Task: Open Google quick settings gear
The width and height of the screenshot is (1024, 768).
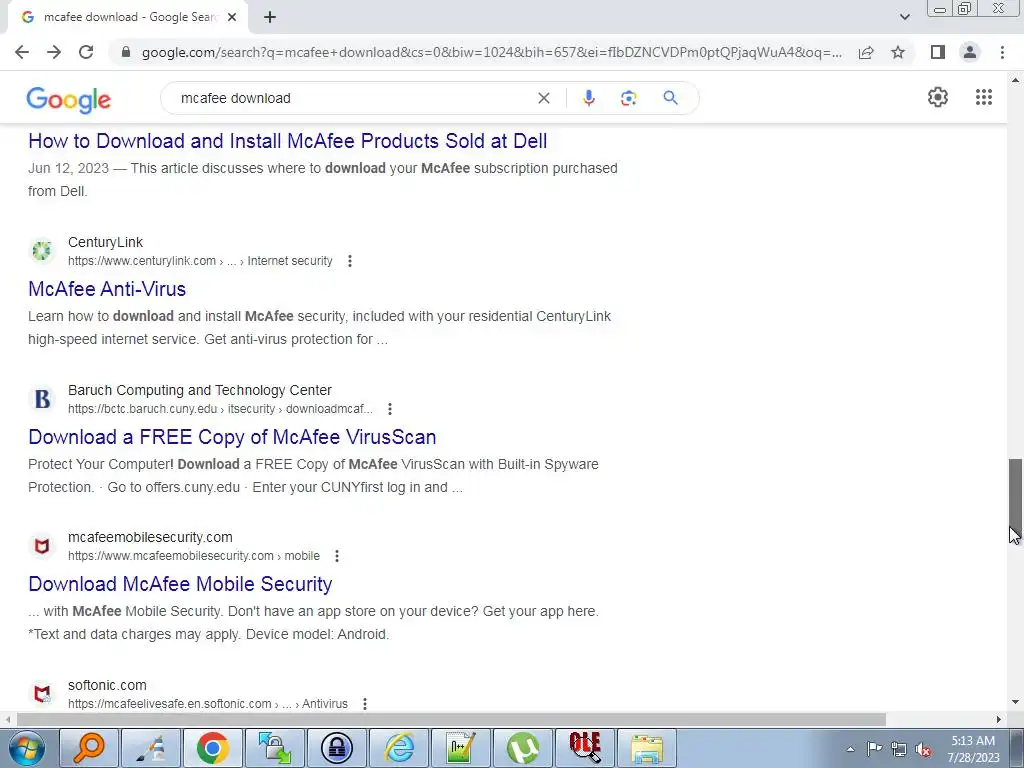Action: (x=938, y=97)
